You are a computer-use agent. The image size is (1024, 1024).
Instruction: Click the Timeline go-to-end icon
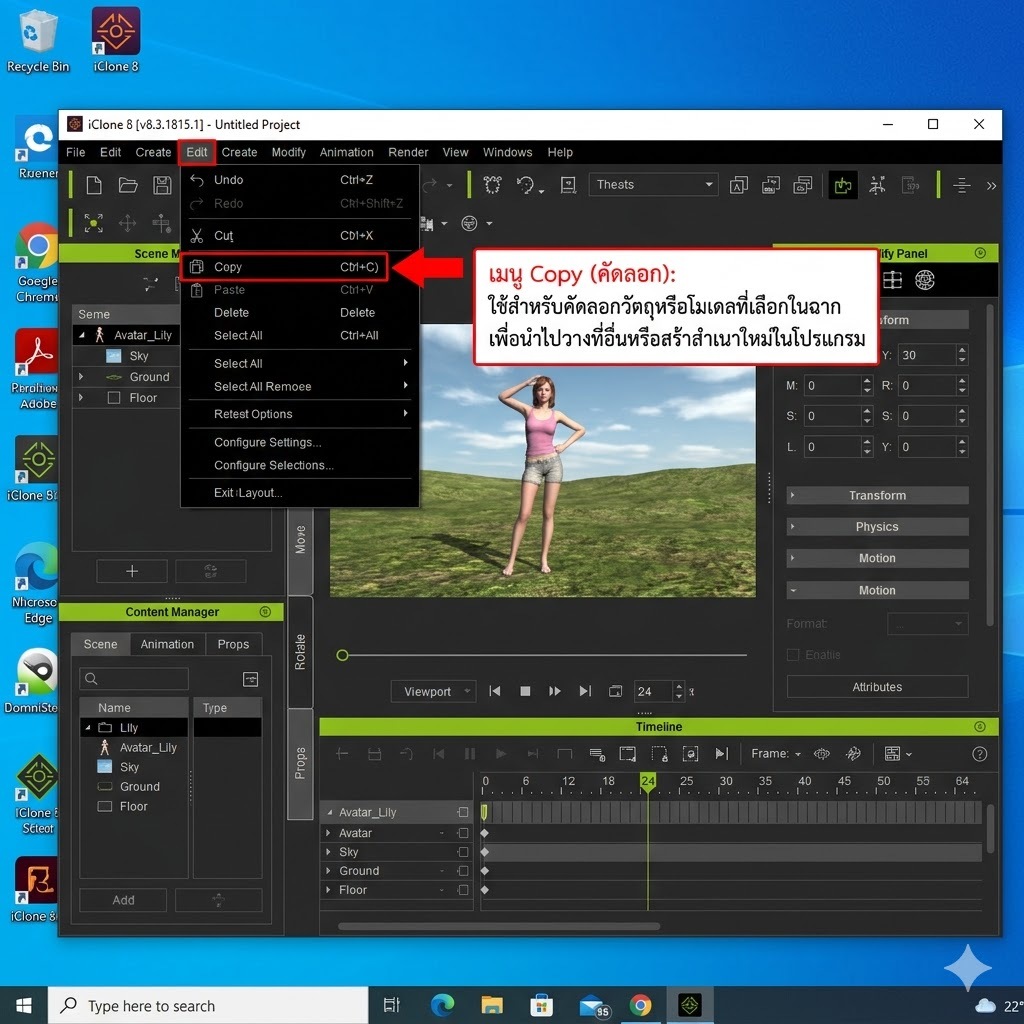tap(722, 754)
